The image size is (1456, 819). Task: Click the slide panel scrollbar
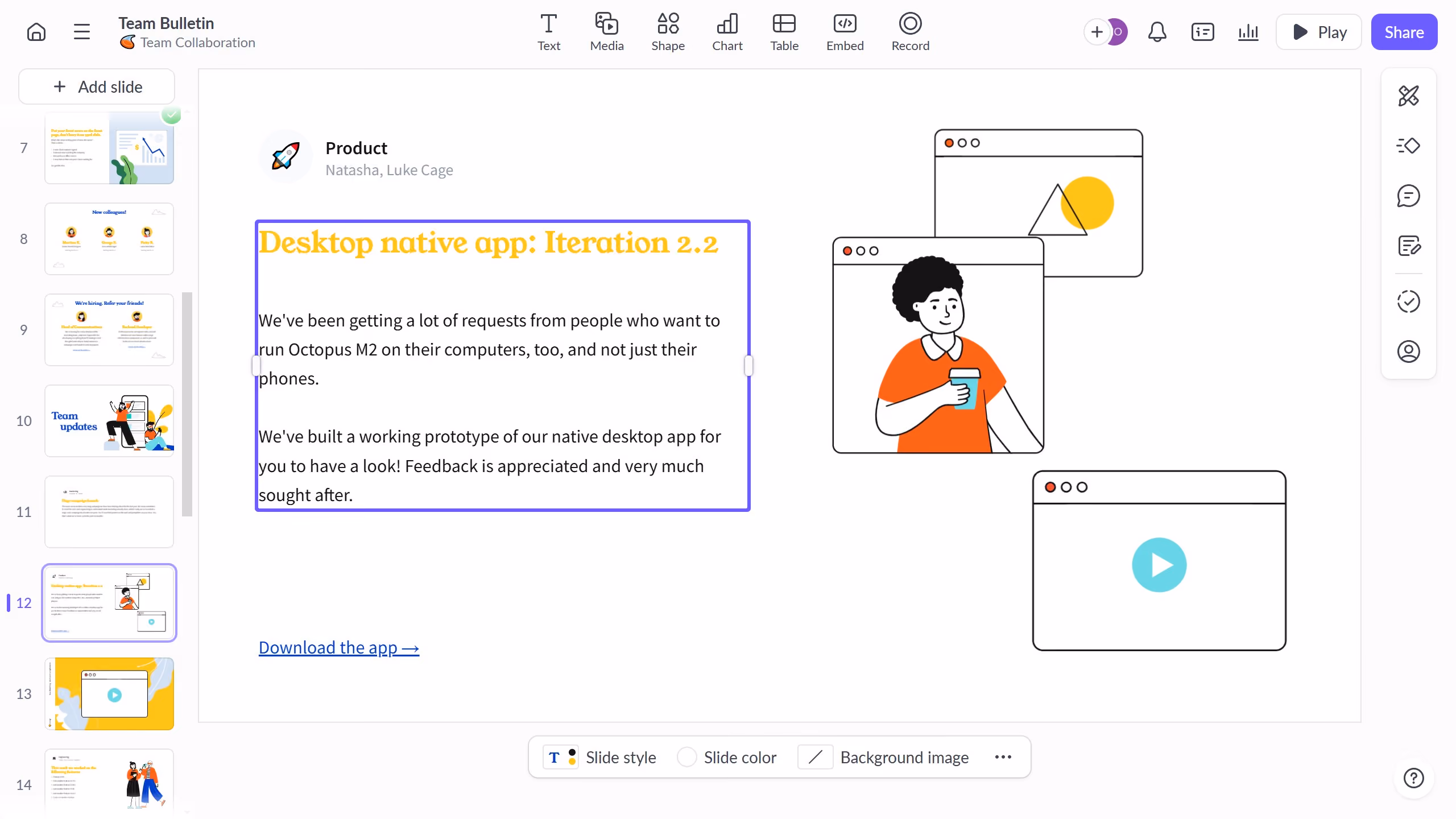(x=187, y=404)
